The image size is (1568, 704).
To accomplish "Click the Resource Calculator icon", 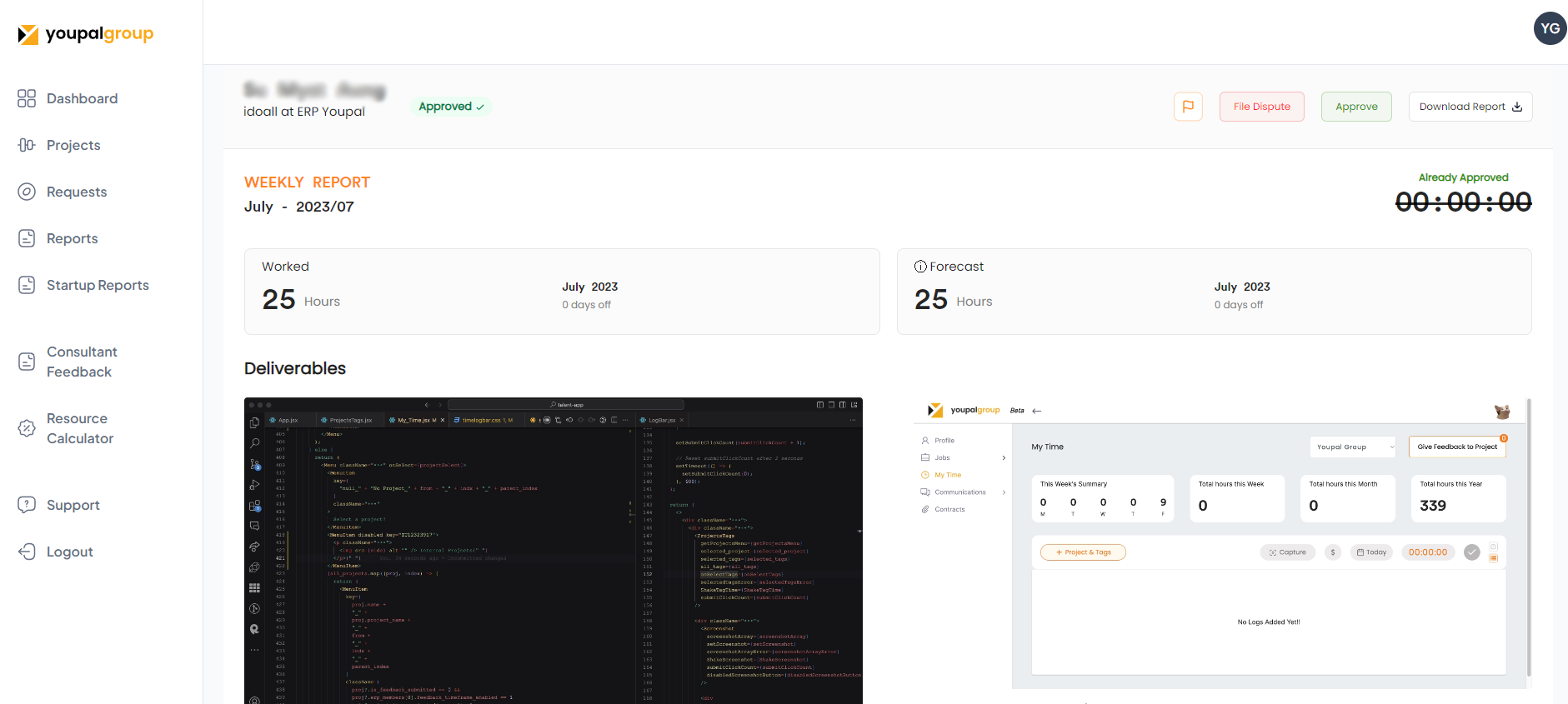I will pyautogui.click(x=27, y=428).
